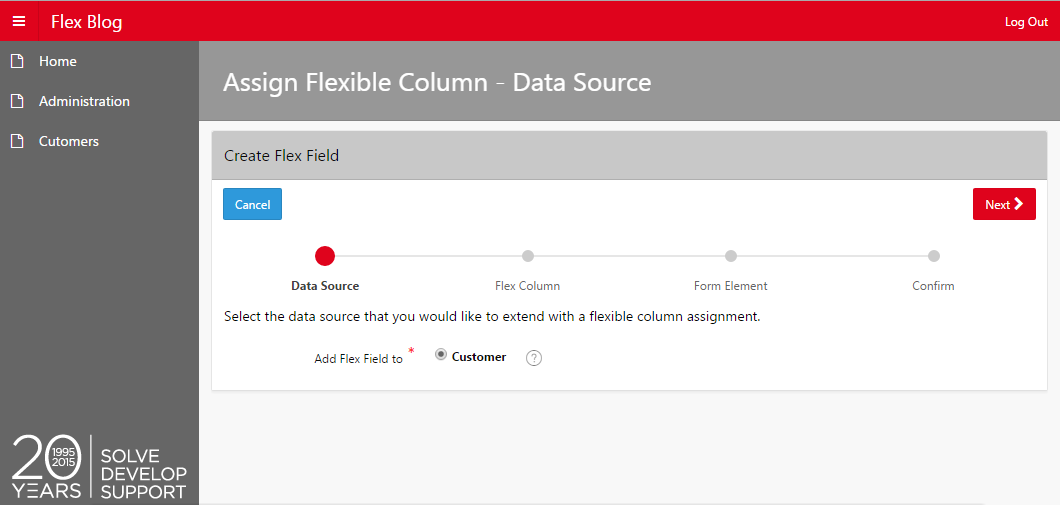The width and height of the screenshot is (1060, 505).
Task: Click the Cutomers page icon
Action: 17,141
